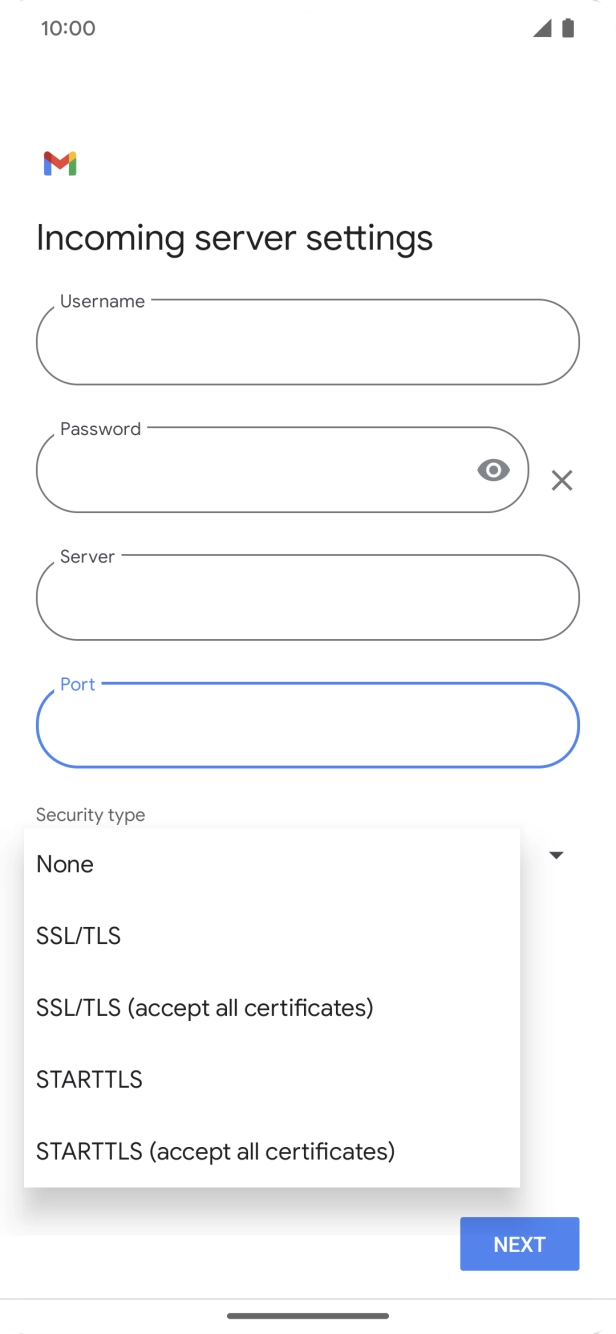Choose the SSL/TLS option
Image resolution: width=616 pixels, height=1334 pixels.
[78, 936]
